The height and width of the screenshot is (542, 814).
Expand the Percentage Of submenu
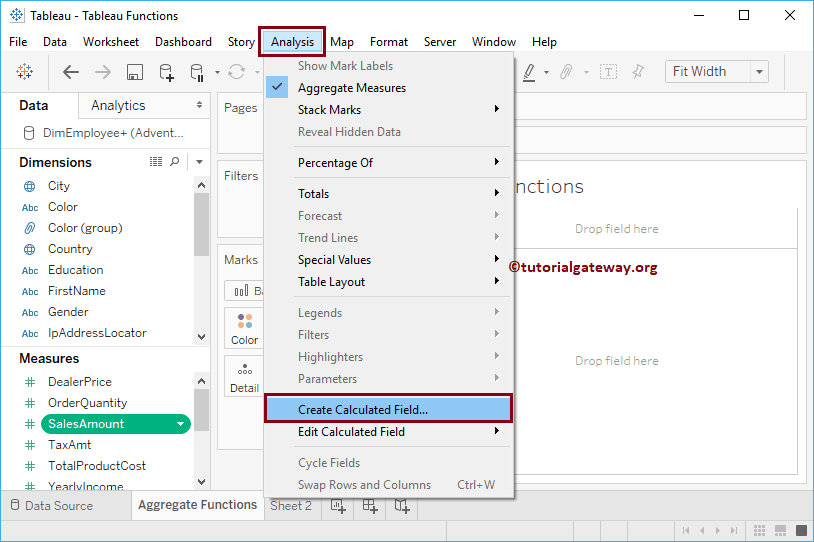tap(389, 162)
